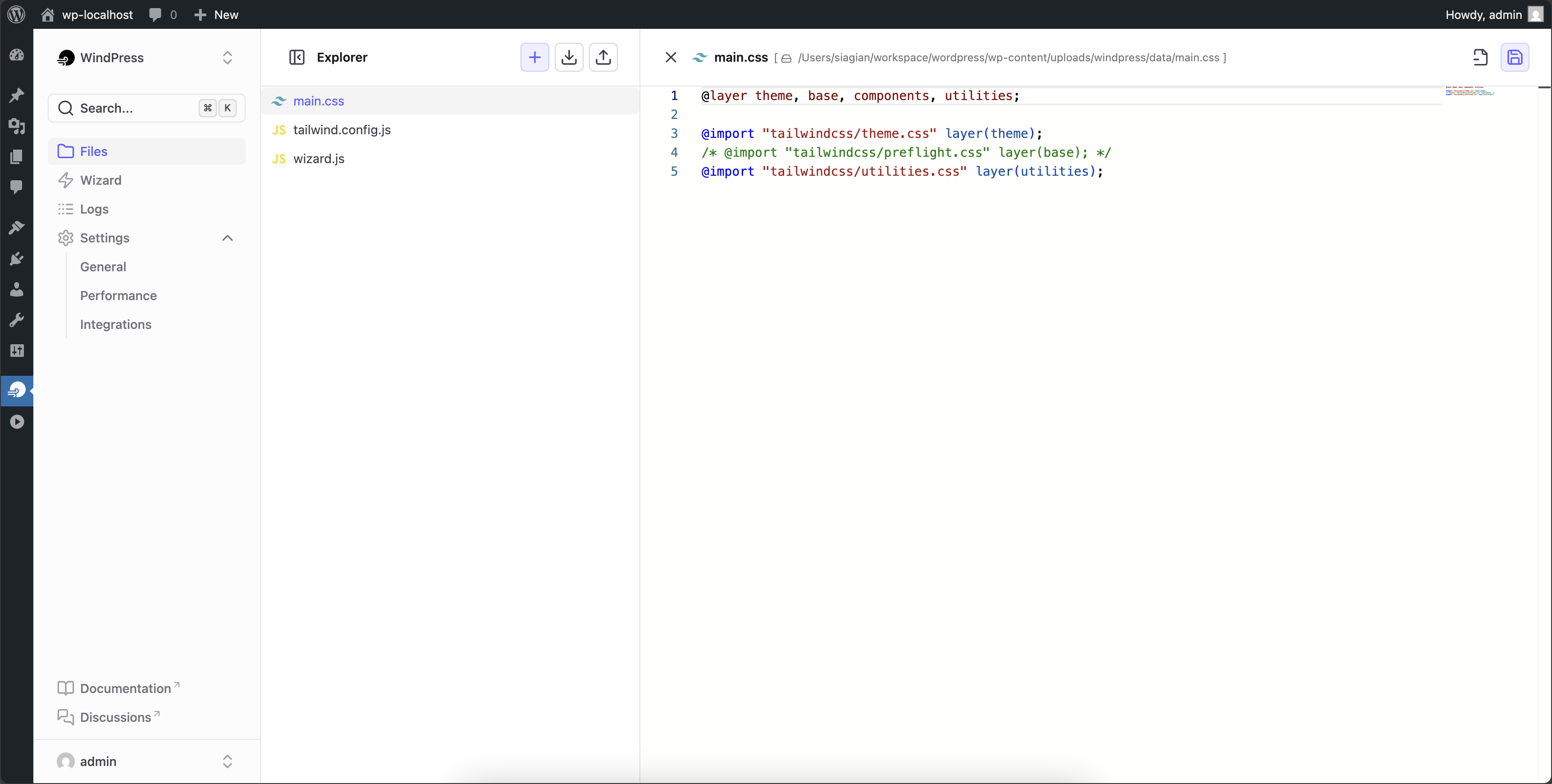Expand the admin user menu chevrons
This screenshot has height=784, width=1552.
227,762
